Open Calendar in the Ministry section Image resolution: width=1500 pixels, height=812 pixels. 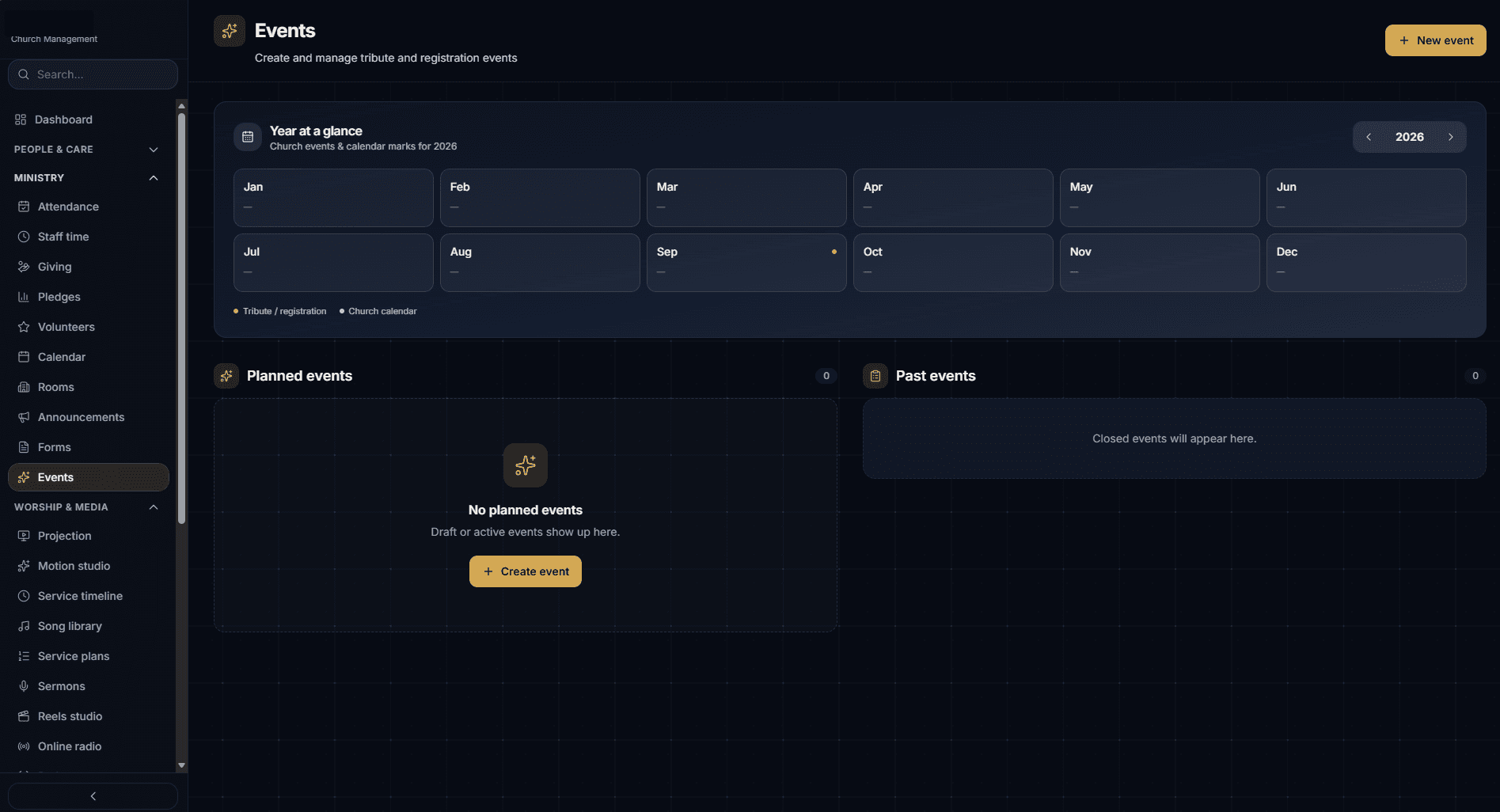coord(87,357)
